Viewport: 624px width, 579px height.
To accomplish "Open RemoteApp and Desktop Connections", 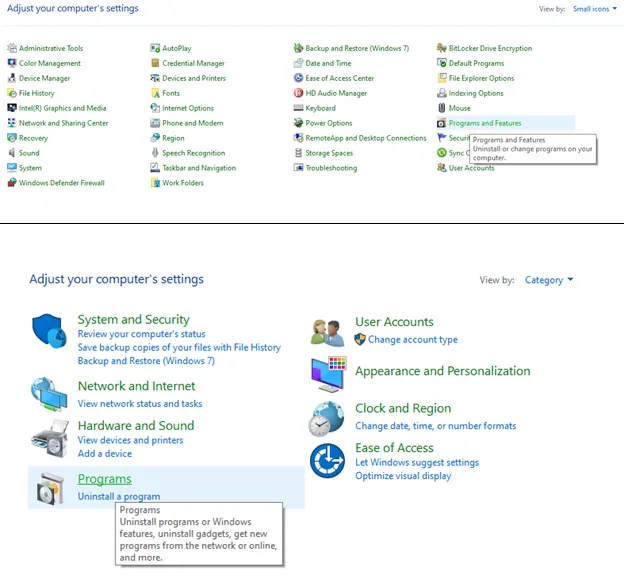I will (366, 138).
